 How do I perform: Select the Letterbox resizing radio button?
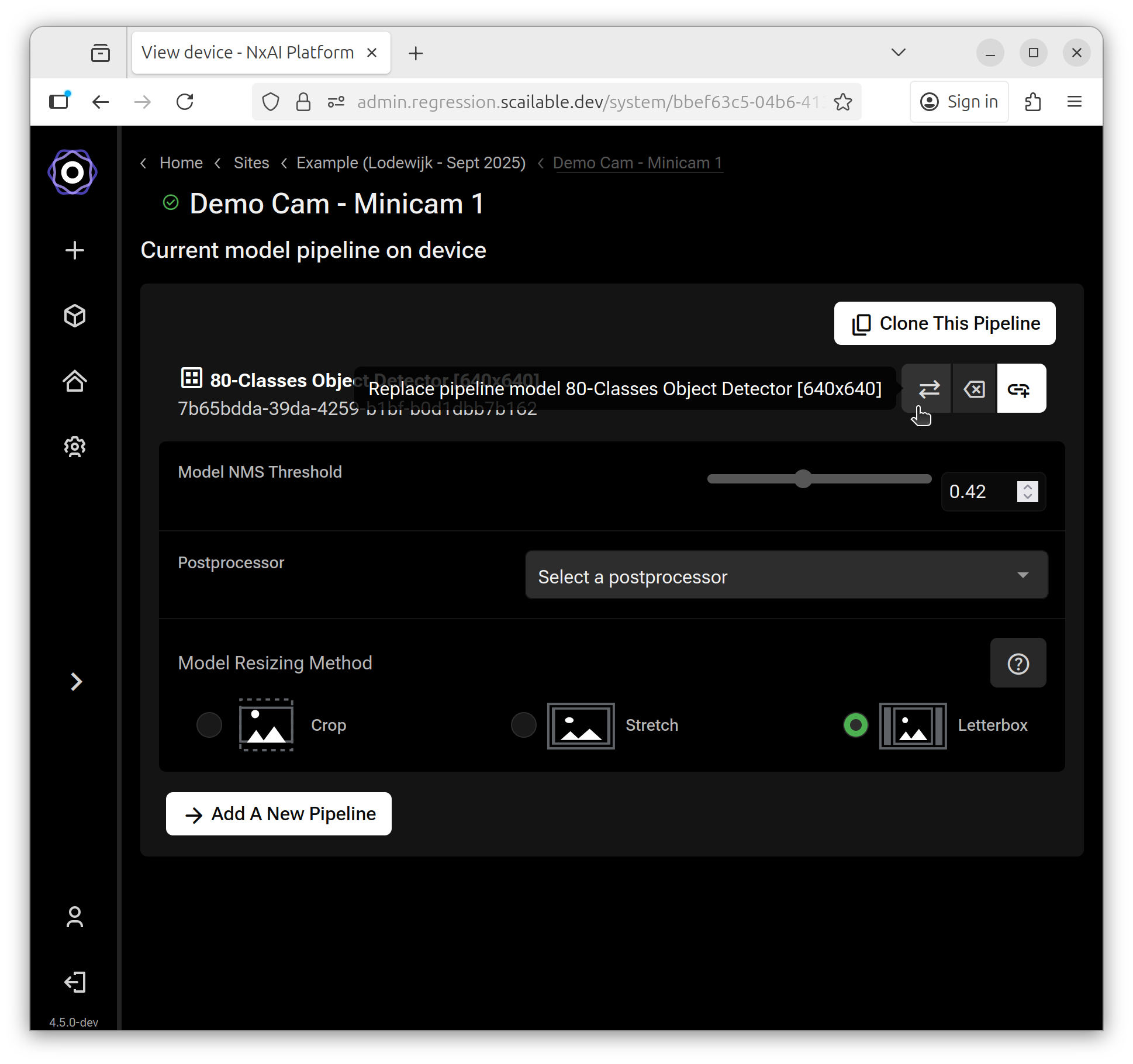[855, 725]
